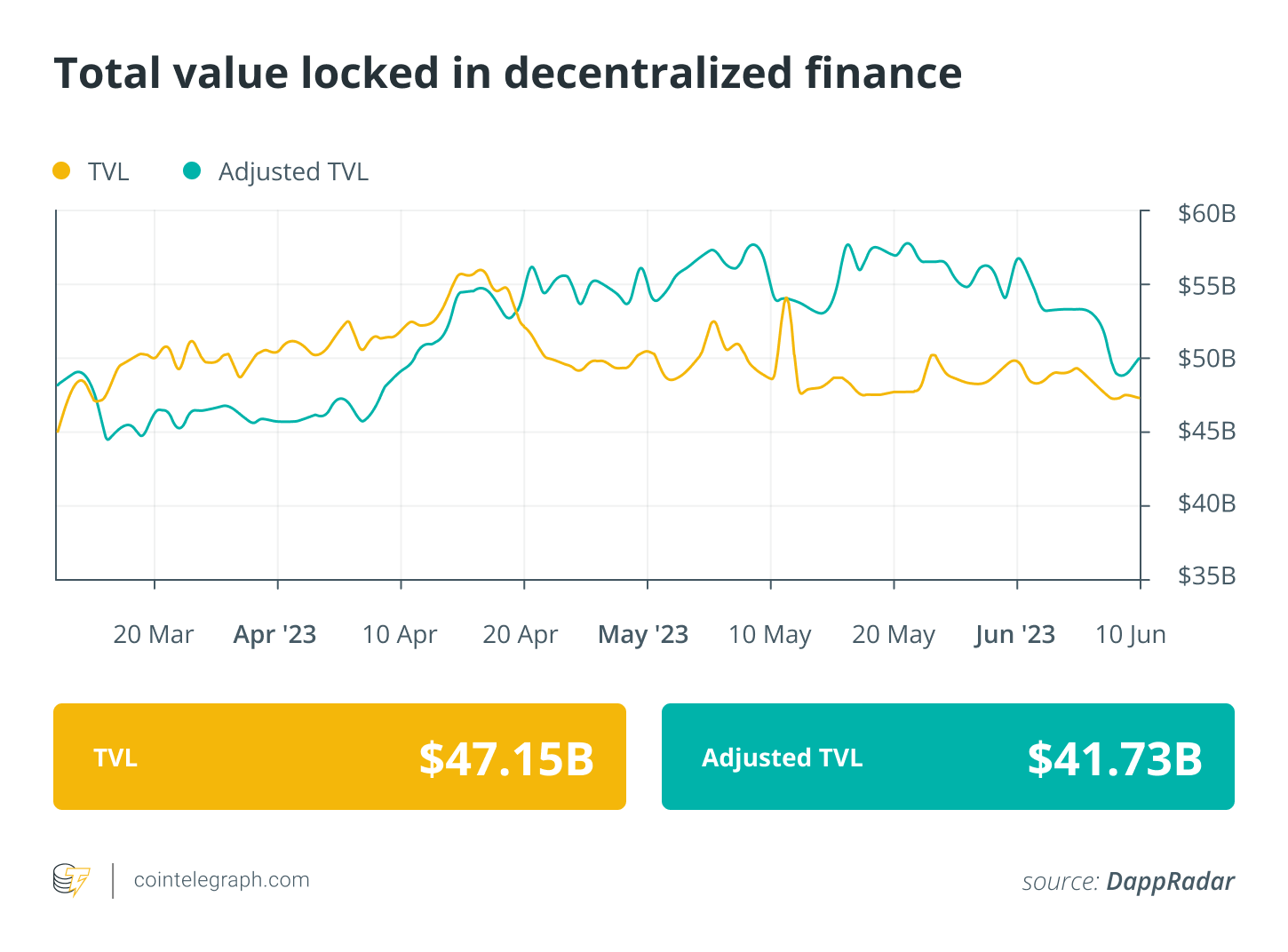
Task: Click the Cointelegraph coin logo icon
Action: (71, 880)
